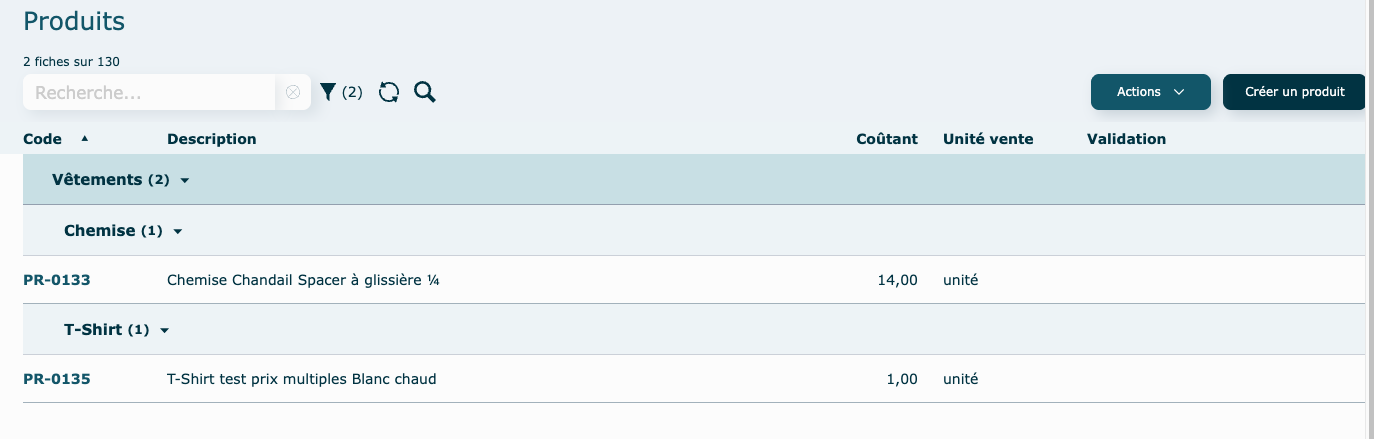Collapse the T-Shirt subgroup
Image resolution: width=1374 pixels, height=439 pixels.
pos(165,330)
